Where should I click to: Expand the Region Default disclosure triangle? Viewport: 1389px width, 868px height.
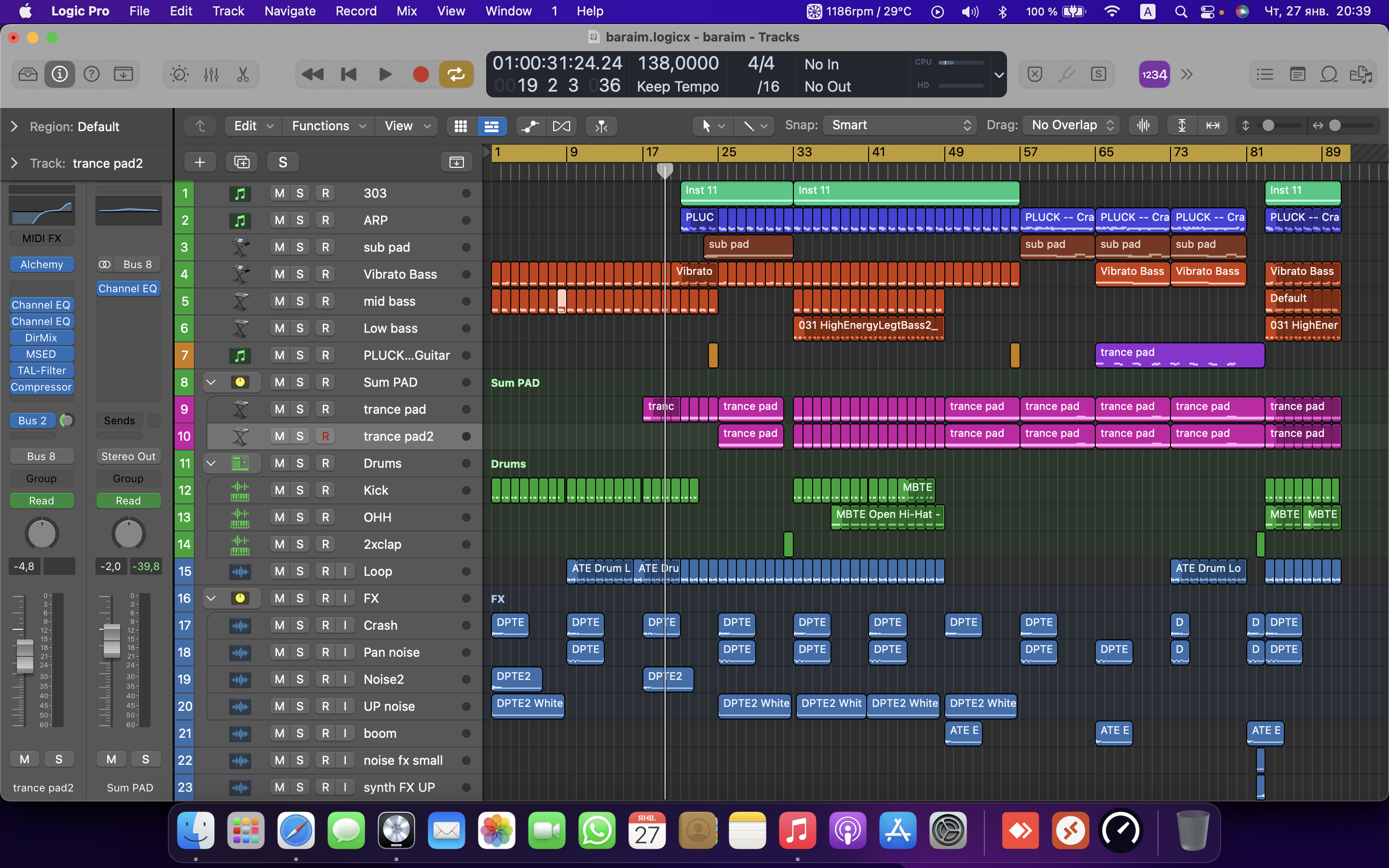(x=14, y=126)
